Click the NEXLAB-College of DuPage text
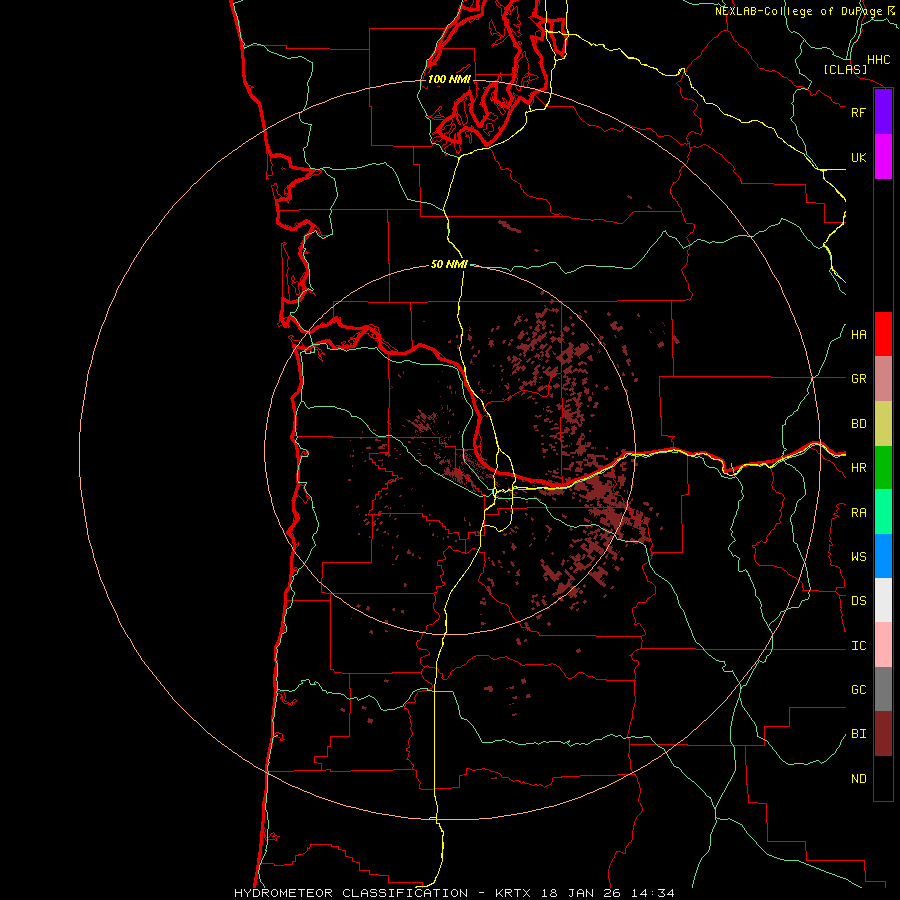Viewport: 900px width, 900px height. 798,11
